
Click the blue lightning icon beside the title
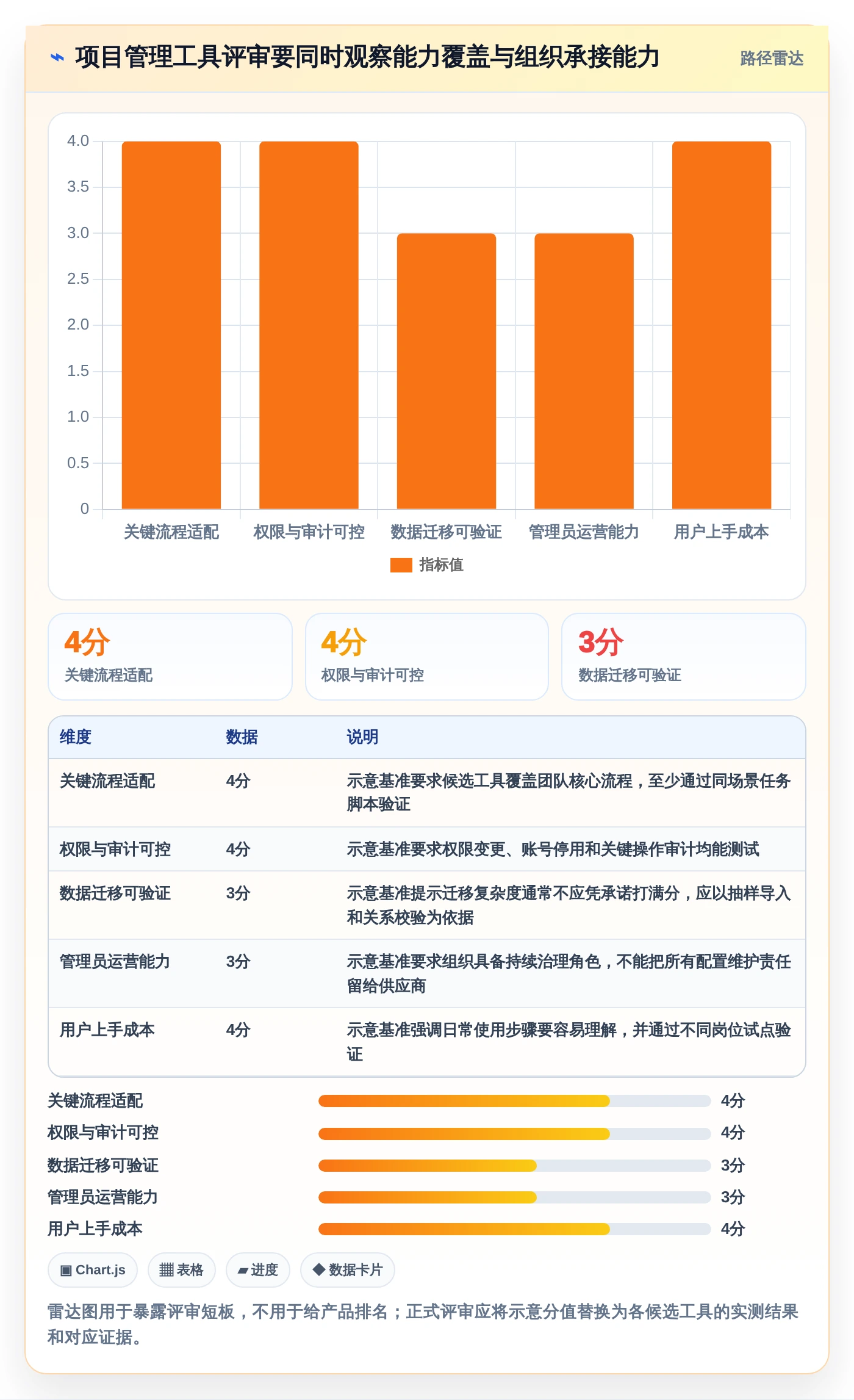click(57, 57)
